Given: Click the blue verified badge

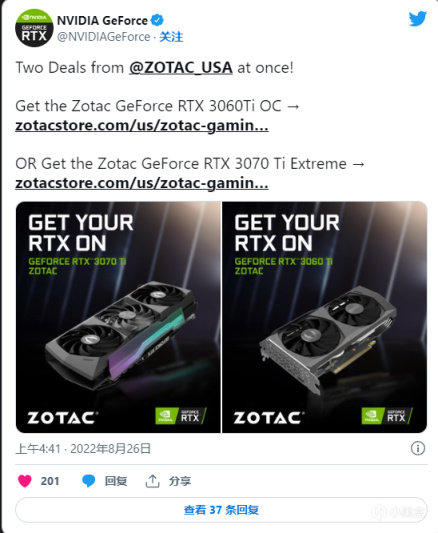Looking at the screenshot, I should [x=157, y=20].
